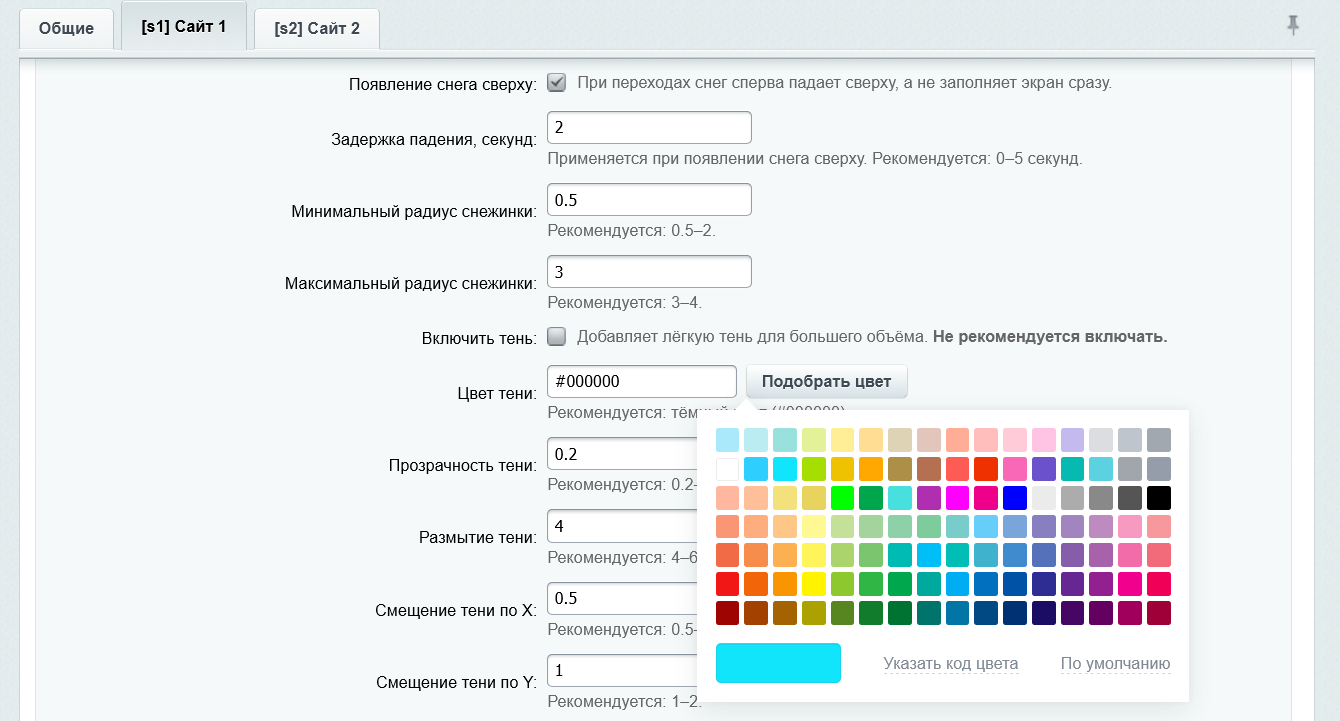Click the 'Максимальный радиус снежинки' input

point(649,272)
